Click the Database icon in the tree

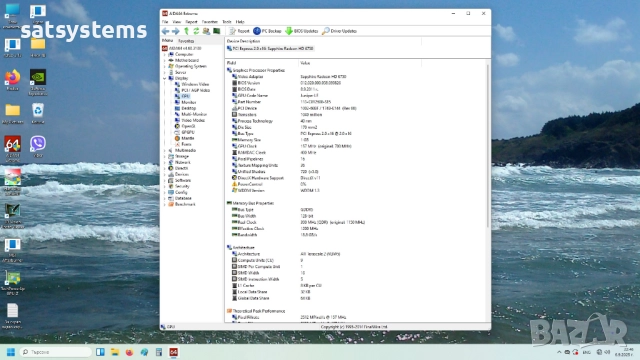171,198
